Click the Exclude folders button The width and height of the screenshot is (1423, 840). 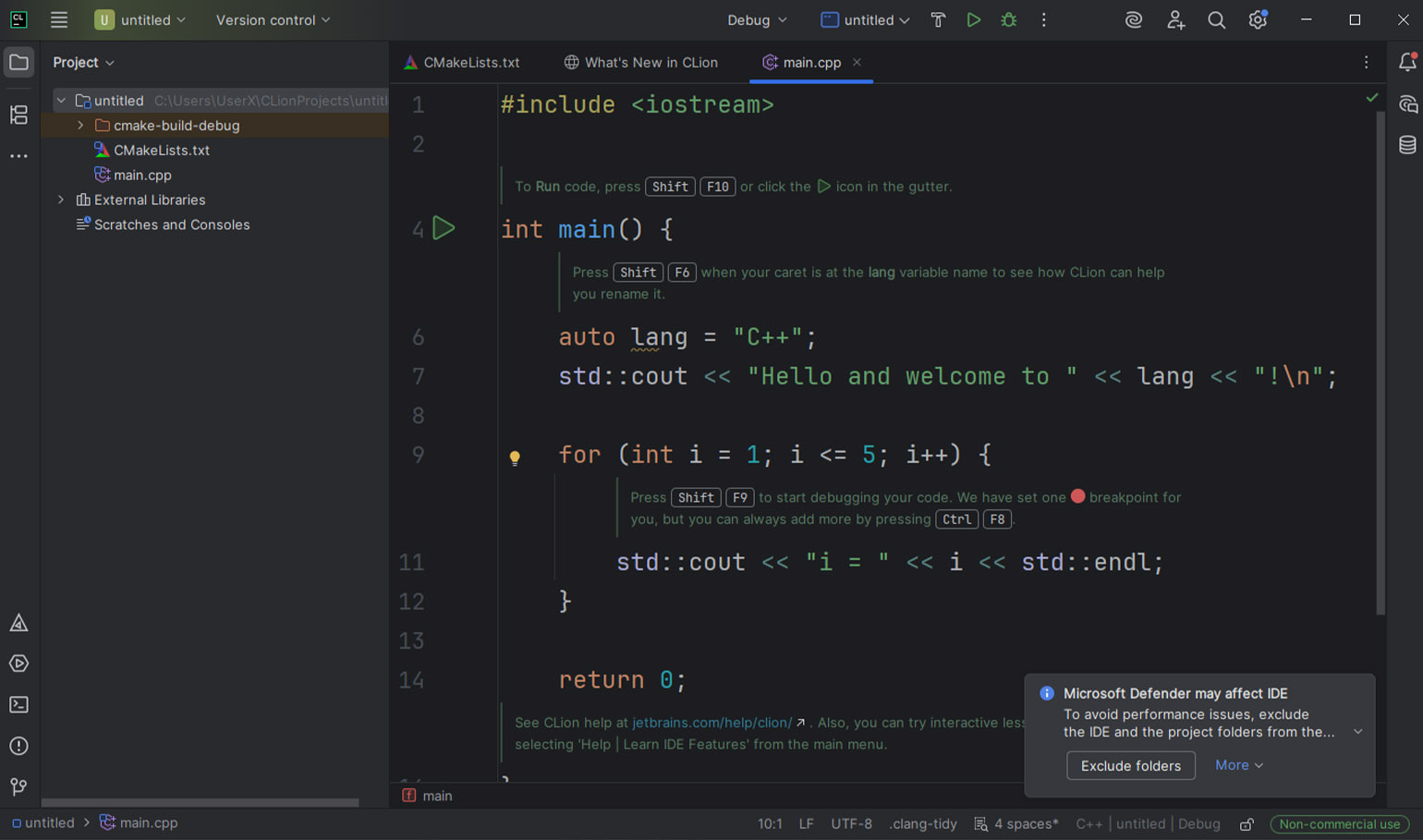coord(1130,765)
